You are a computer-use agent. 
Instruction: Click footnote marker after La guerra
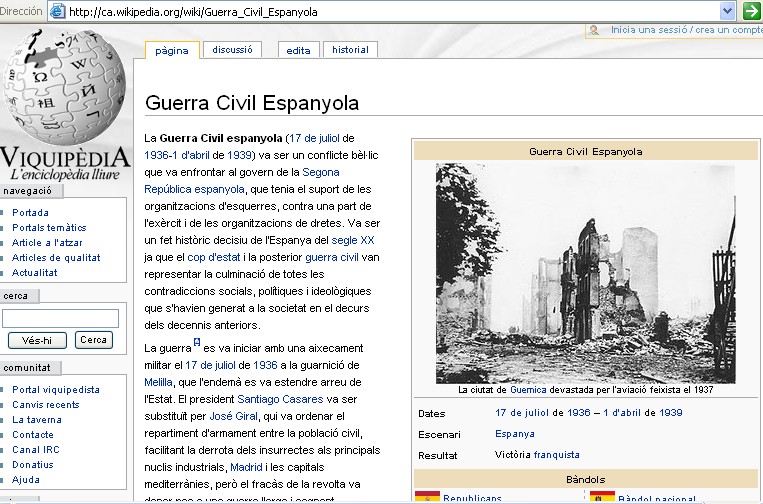pos(197,342)
